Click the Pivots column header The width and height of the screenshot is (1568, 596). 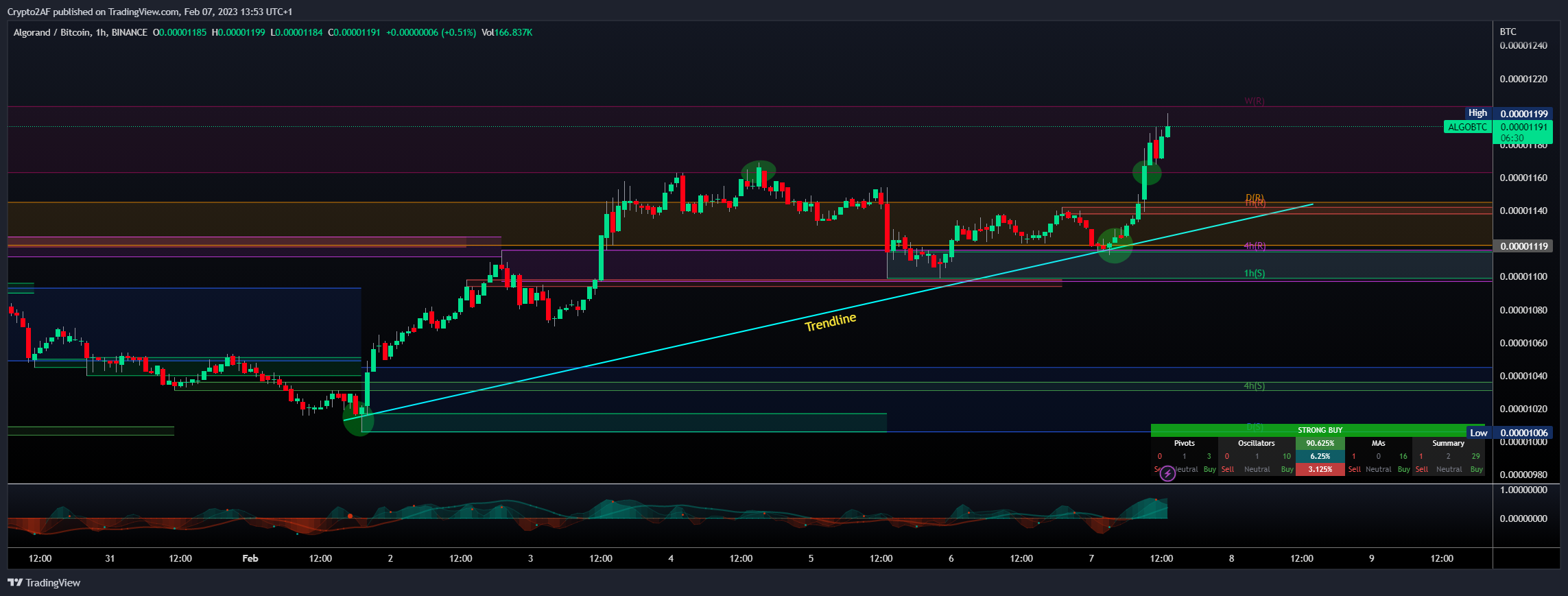coord(1184,443)
